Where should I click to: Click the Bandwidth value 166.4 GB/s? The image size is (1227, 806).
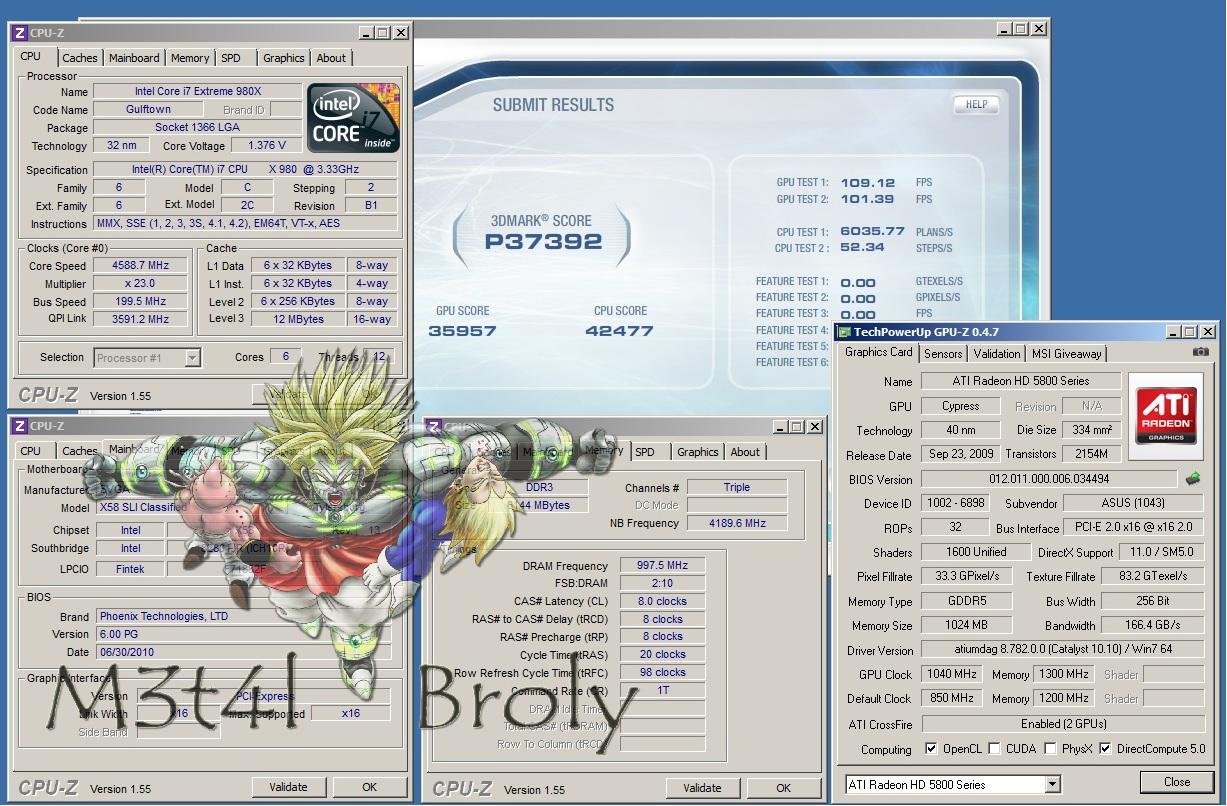[1152, 625]
